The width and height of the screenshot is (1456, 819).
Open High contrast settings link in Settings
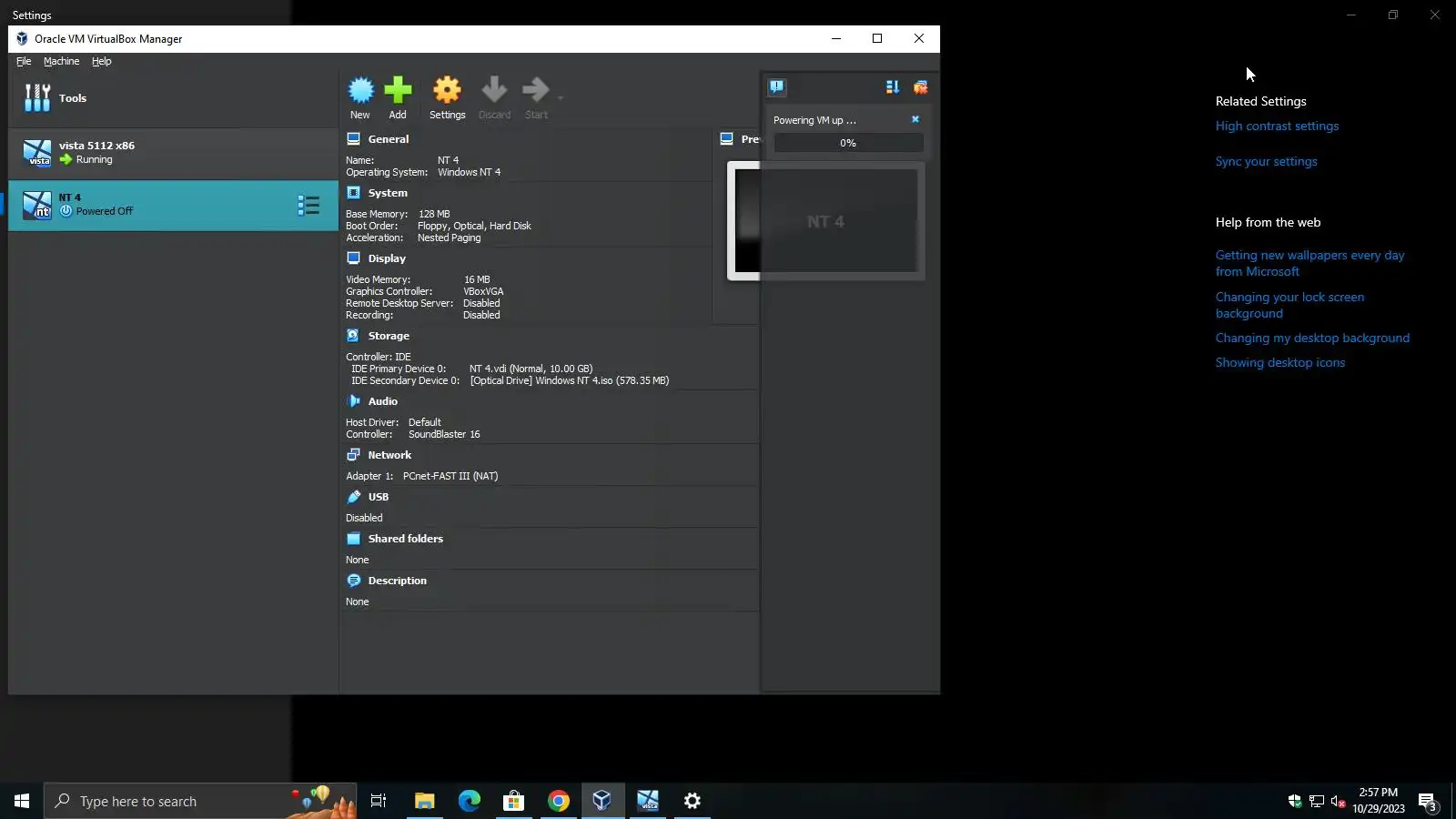pos(1277,126)
